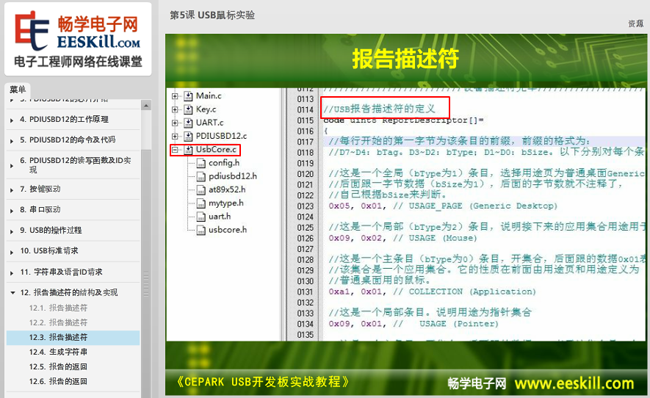The image size is (650, 398).
Task: Click the Main.c file icon
Action: [x=188, y=96]
